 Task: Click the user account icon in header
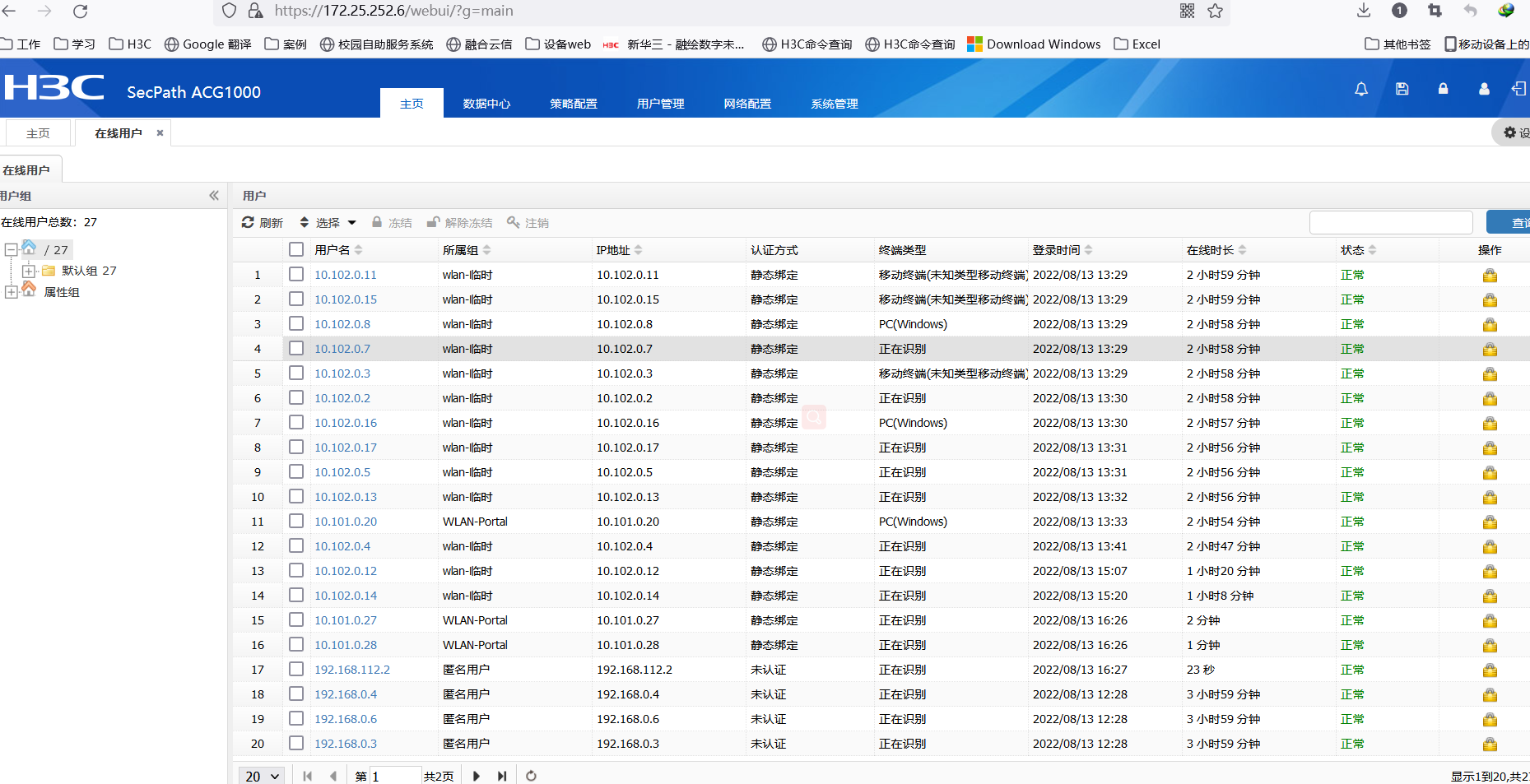1484,89
